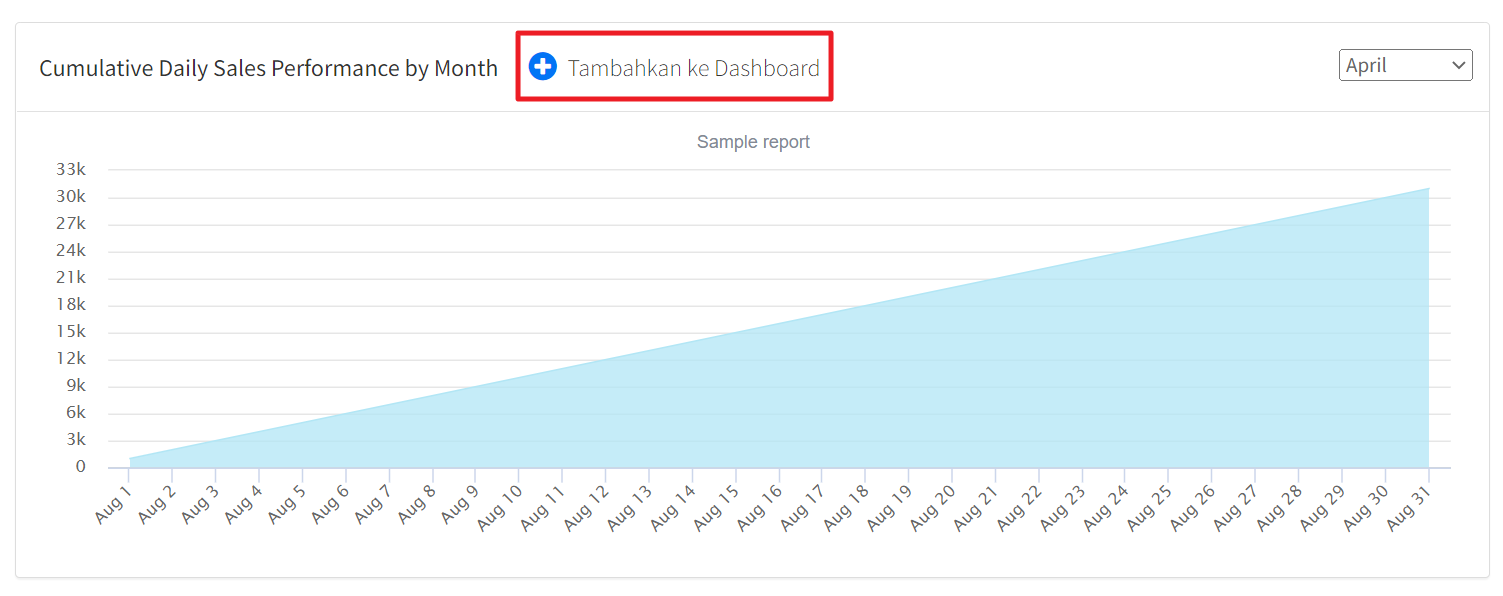Click the blue plus icon
The image size is (1503, 596).
click(542, 67)
